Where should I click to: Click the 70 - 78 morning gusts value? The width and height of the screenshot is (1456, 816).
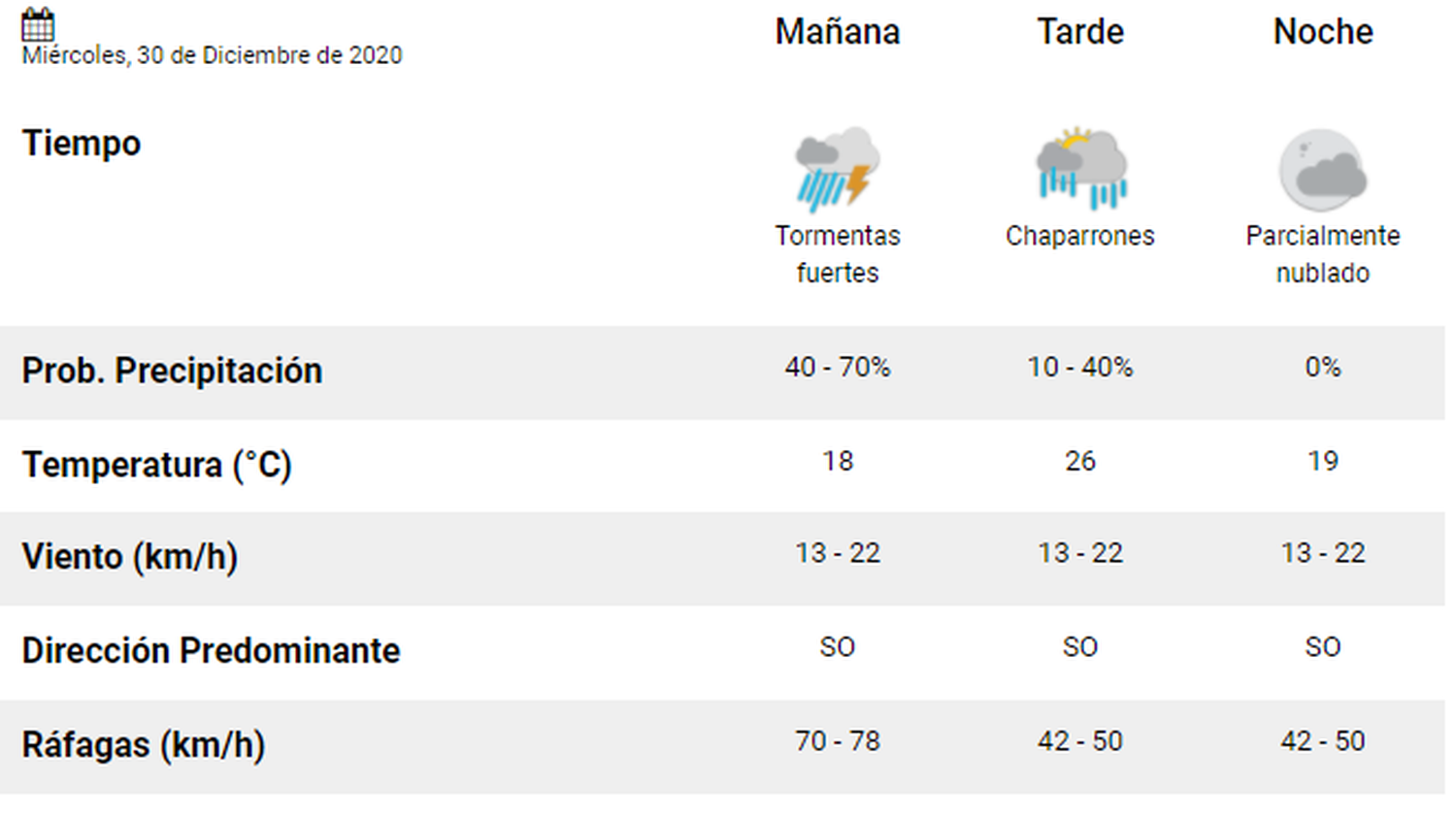tap(837, 741)
